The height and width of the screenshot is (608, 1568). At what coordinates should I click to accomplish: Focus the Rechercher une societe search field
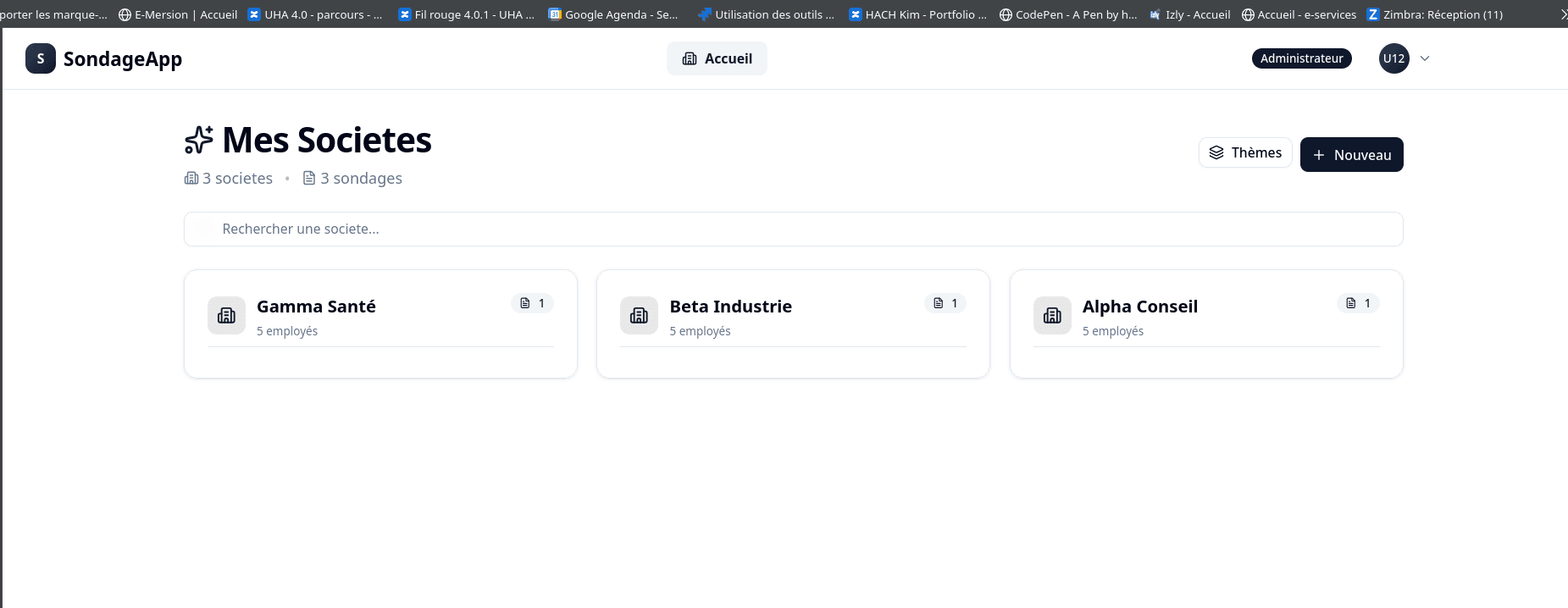click(x=793, y=229)
